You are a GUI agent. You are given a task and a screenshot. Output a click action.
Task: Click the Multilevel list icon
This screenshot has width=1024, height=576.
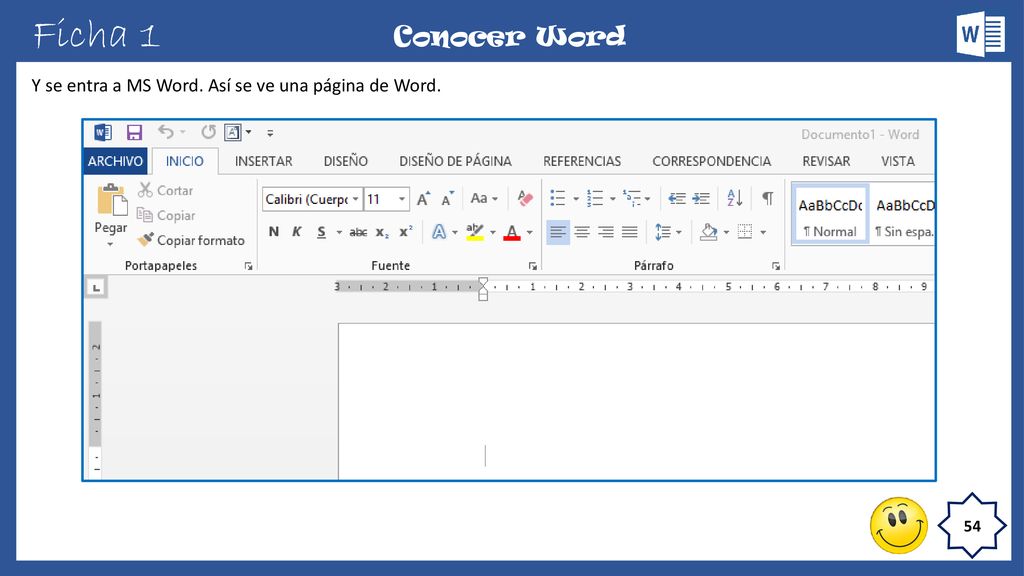point(632,199)
